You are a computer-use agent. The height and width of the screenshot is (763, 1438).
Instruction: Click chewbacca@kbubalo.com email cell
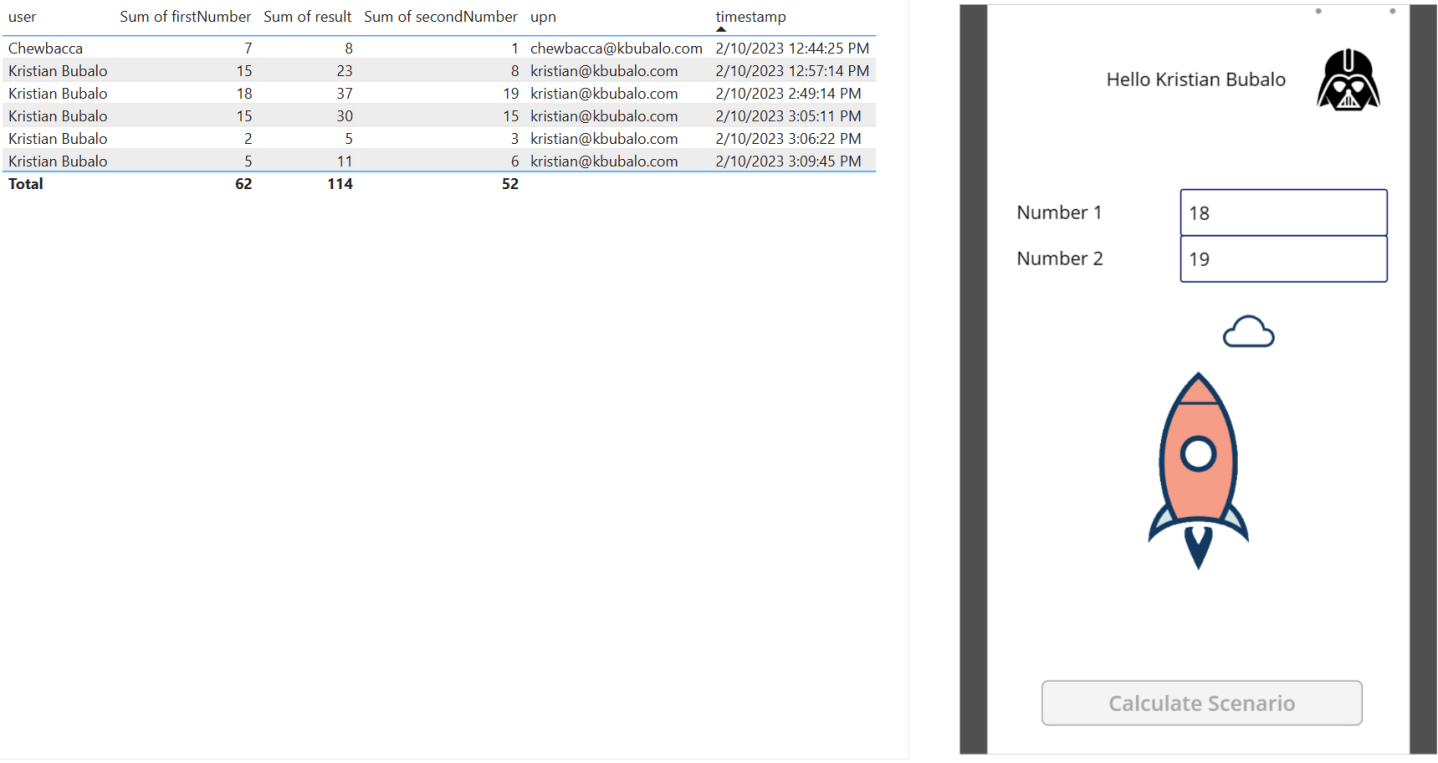(x=616, y=48)
